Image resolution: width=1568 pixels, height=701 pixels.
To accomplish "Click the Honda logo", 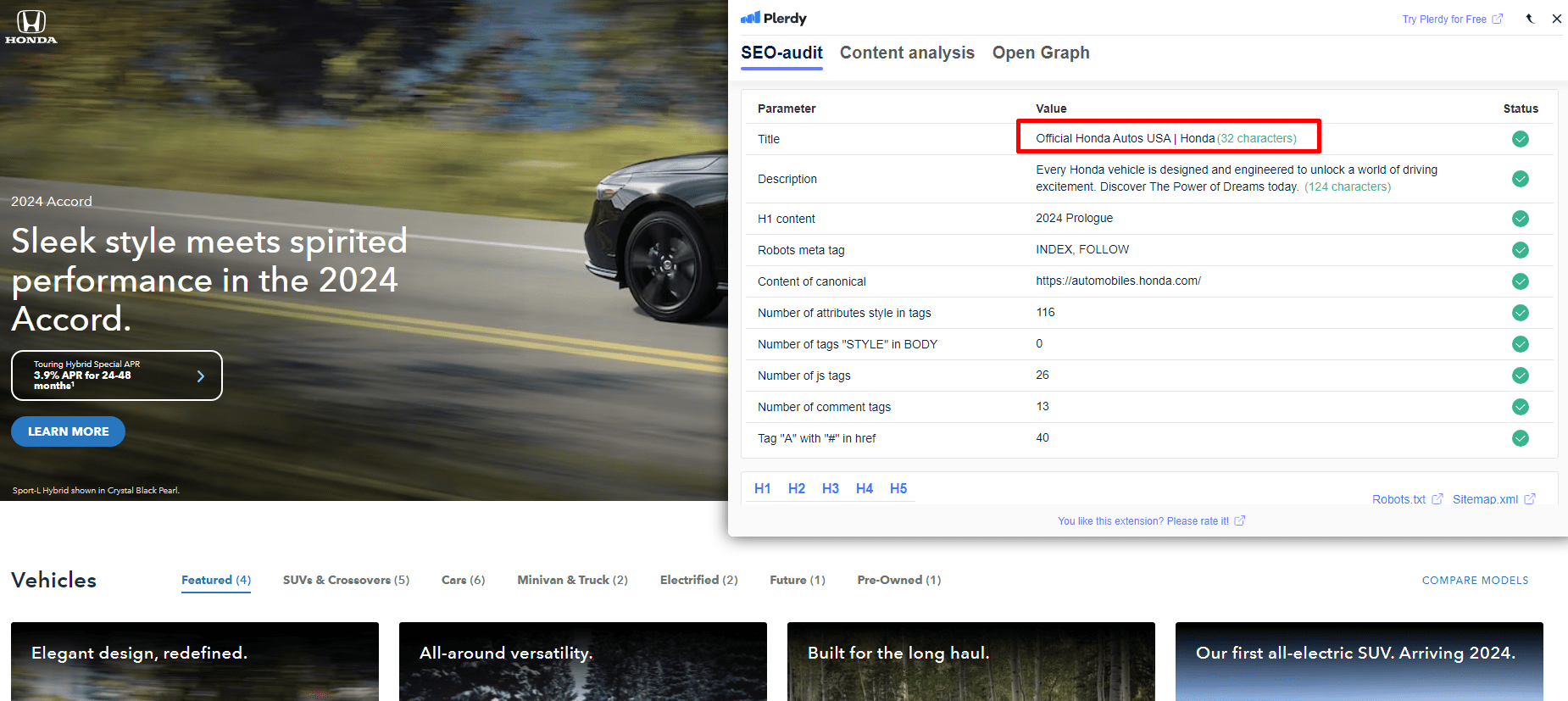I will (x=31, y=26).
